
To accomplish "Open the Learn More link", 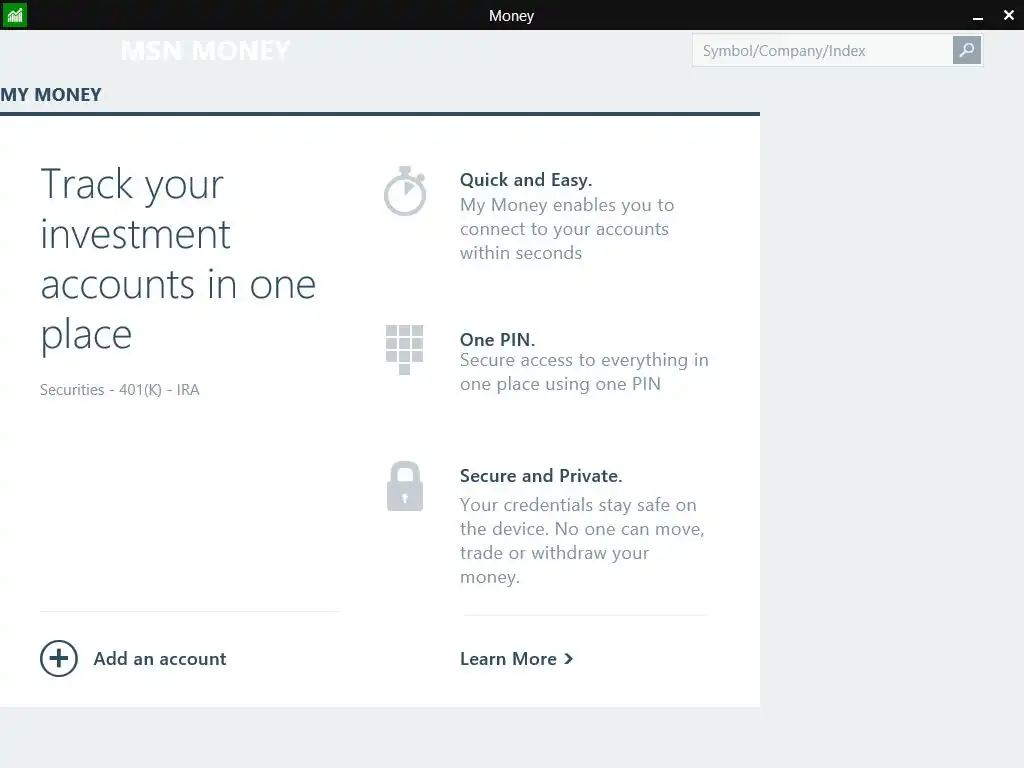I will pos(517,659).
